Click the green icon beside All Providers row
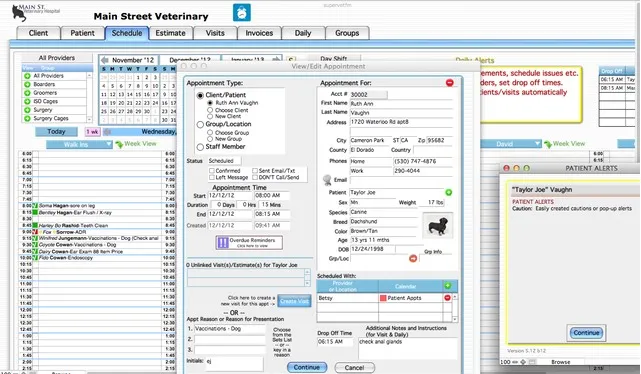Image resolution: width=641 pixels, height=374 pixels. pyautogui.click(x=27, y=76)
